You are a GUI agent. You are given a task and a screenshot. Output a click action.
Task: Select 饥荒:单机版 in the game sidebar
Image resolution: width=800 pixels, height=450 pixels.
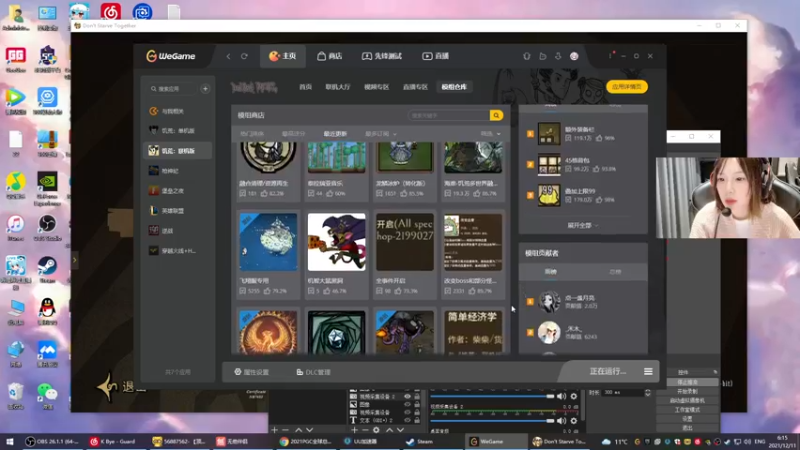[177, 131]
